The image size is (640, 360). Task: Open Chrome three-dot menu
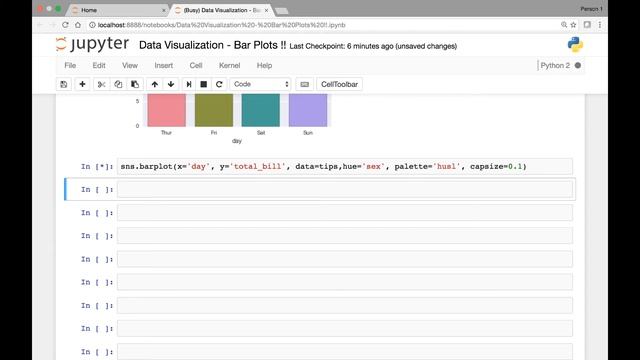click(600, 25)
